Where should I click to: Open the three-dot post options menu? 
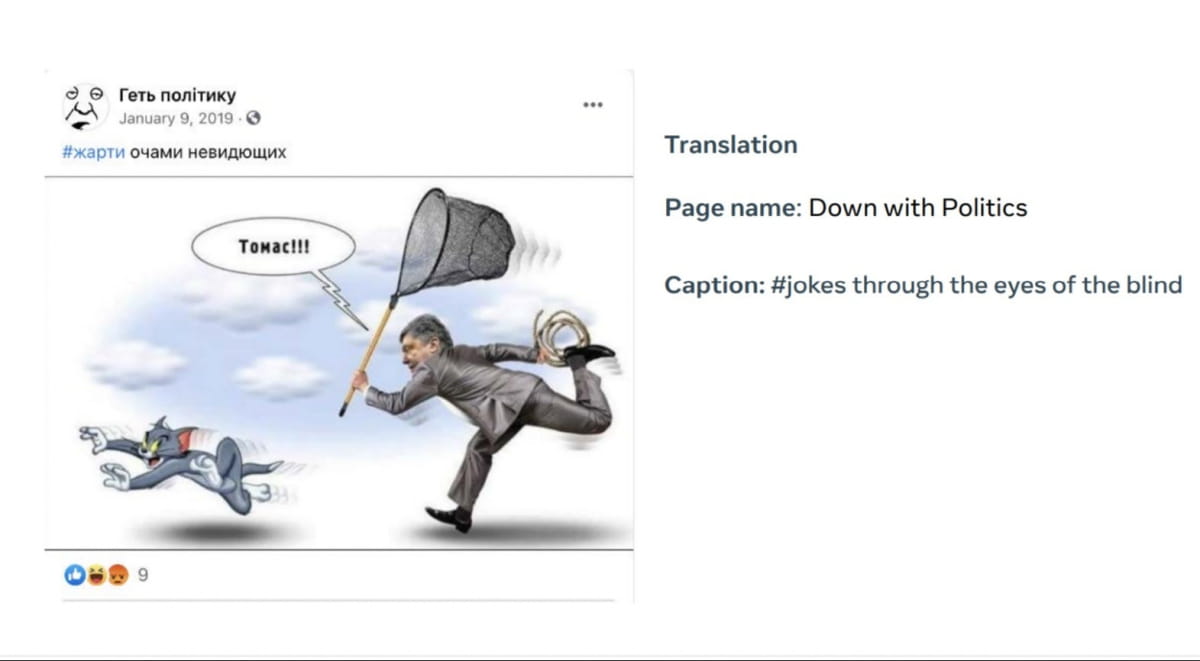(x=593, y=104)
